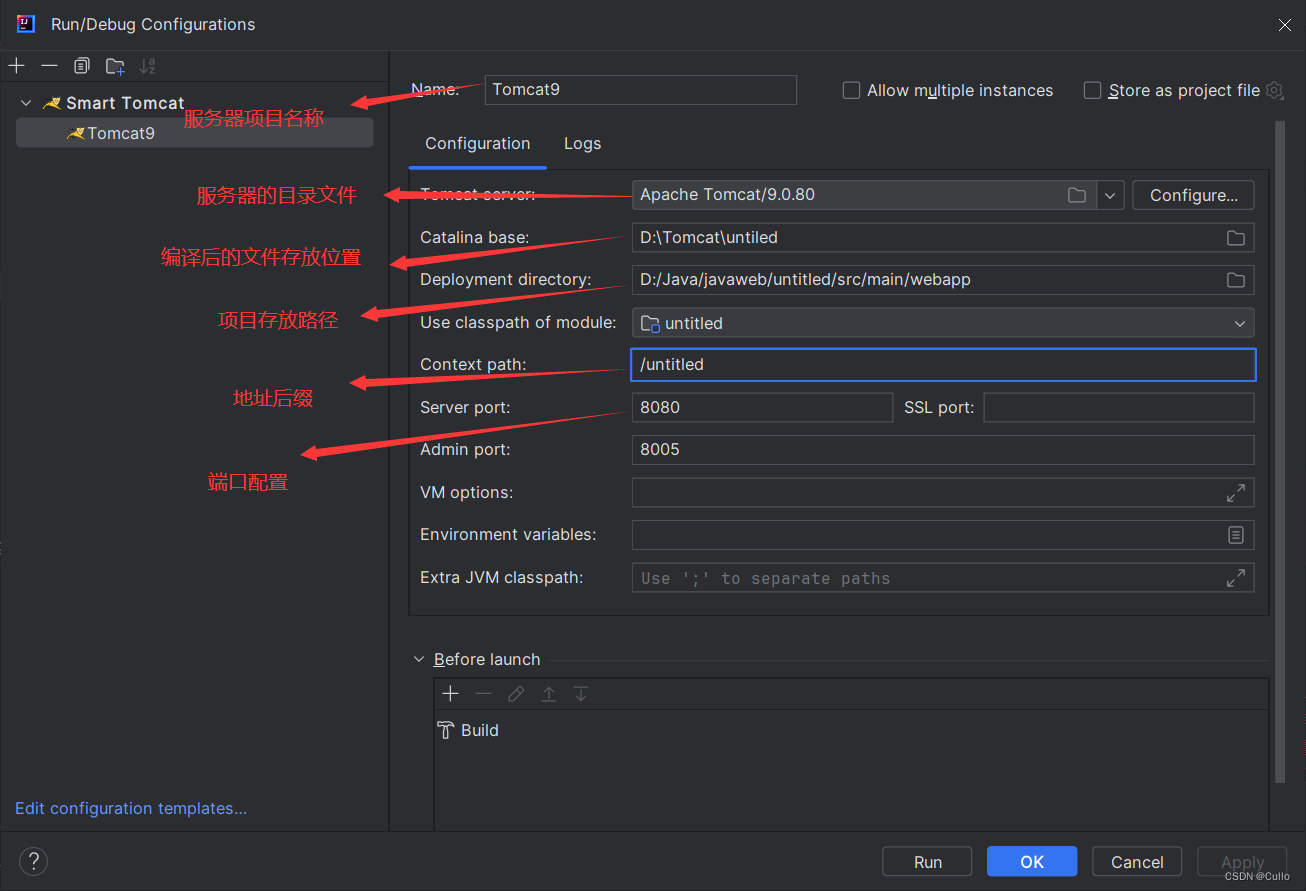Move Before launch task up

point(549,694)
